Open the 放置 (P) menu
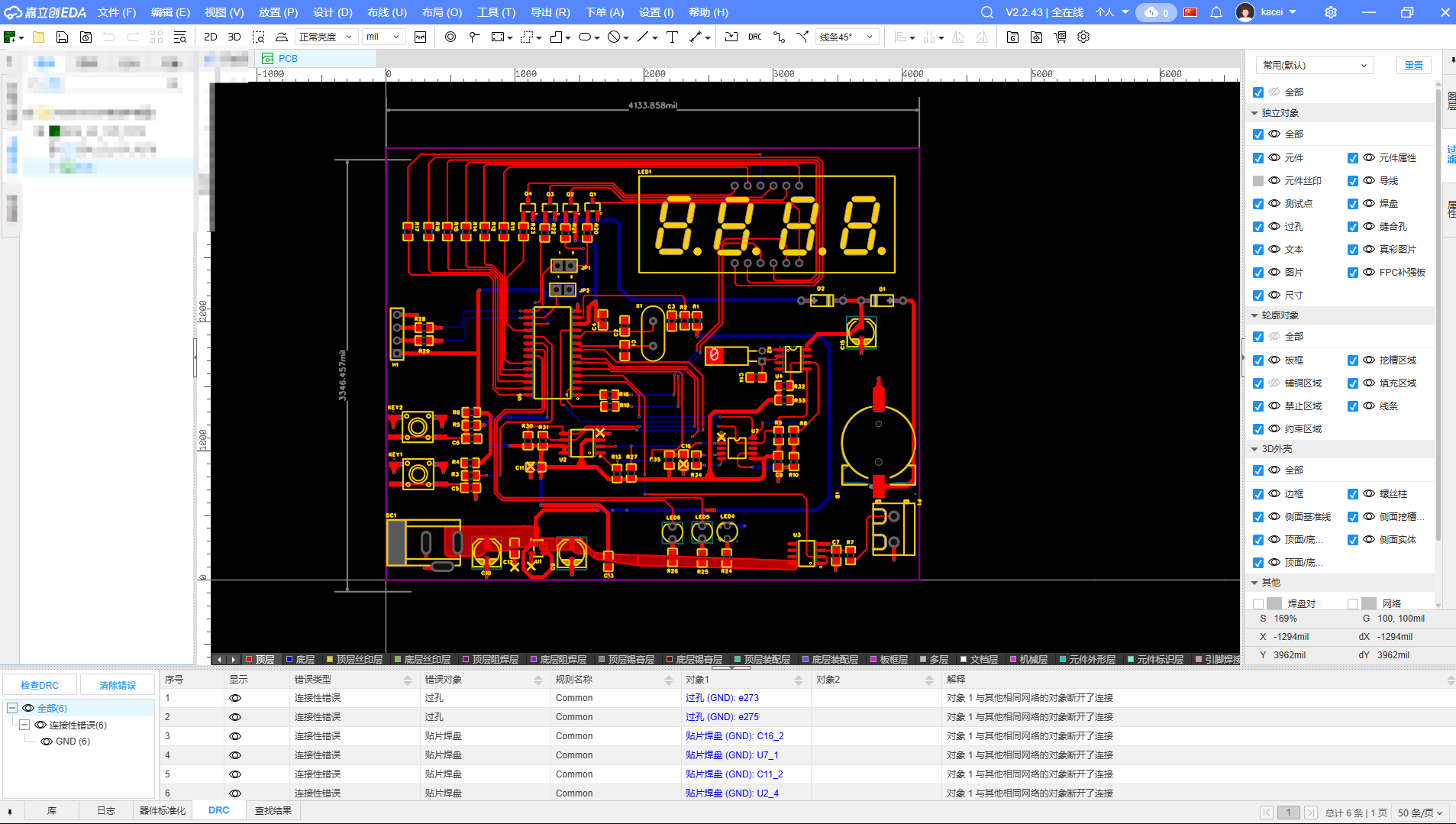1456x824 pixels. (278, 12)
